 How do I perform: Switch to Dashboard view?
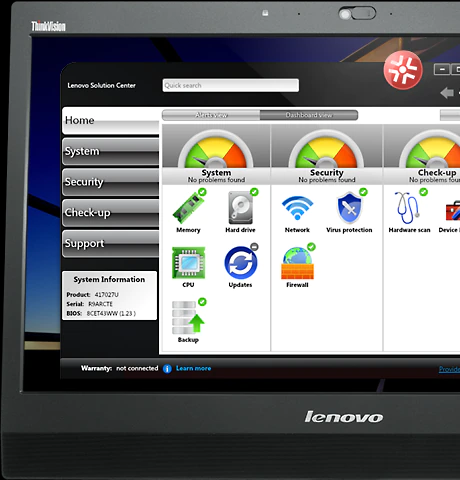point(309,115)
